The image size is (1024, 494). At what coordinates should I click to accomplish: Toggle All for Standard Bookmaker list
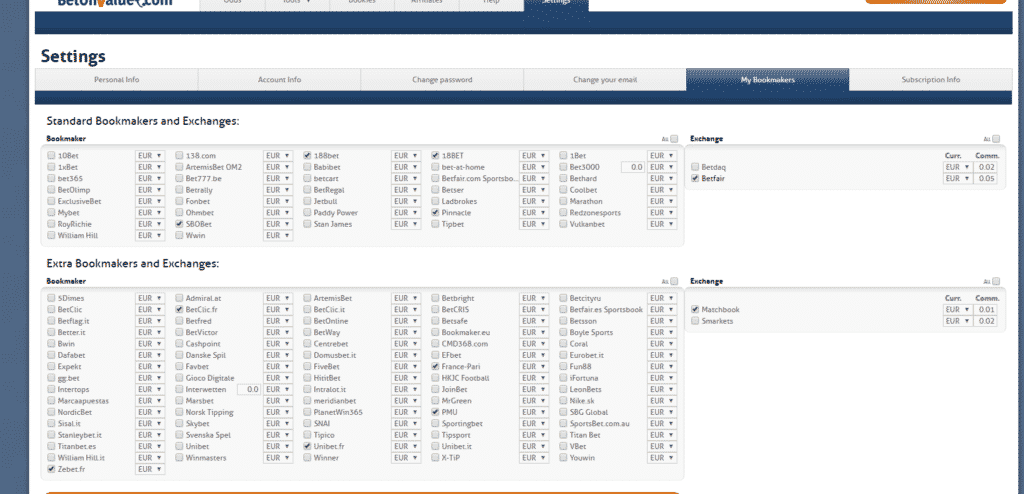674,139
